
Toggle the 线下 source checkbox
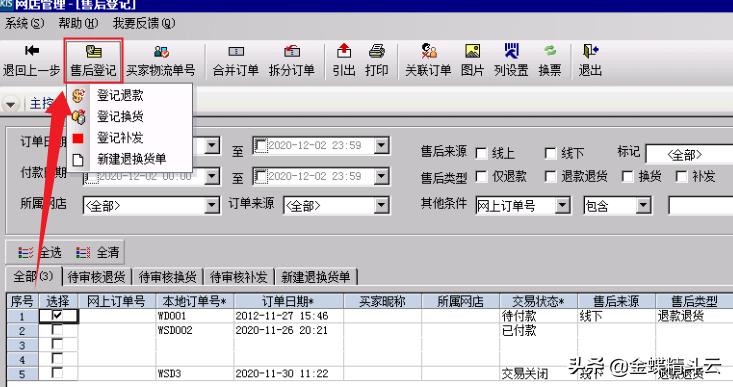(551, 153)
